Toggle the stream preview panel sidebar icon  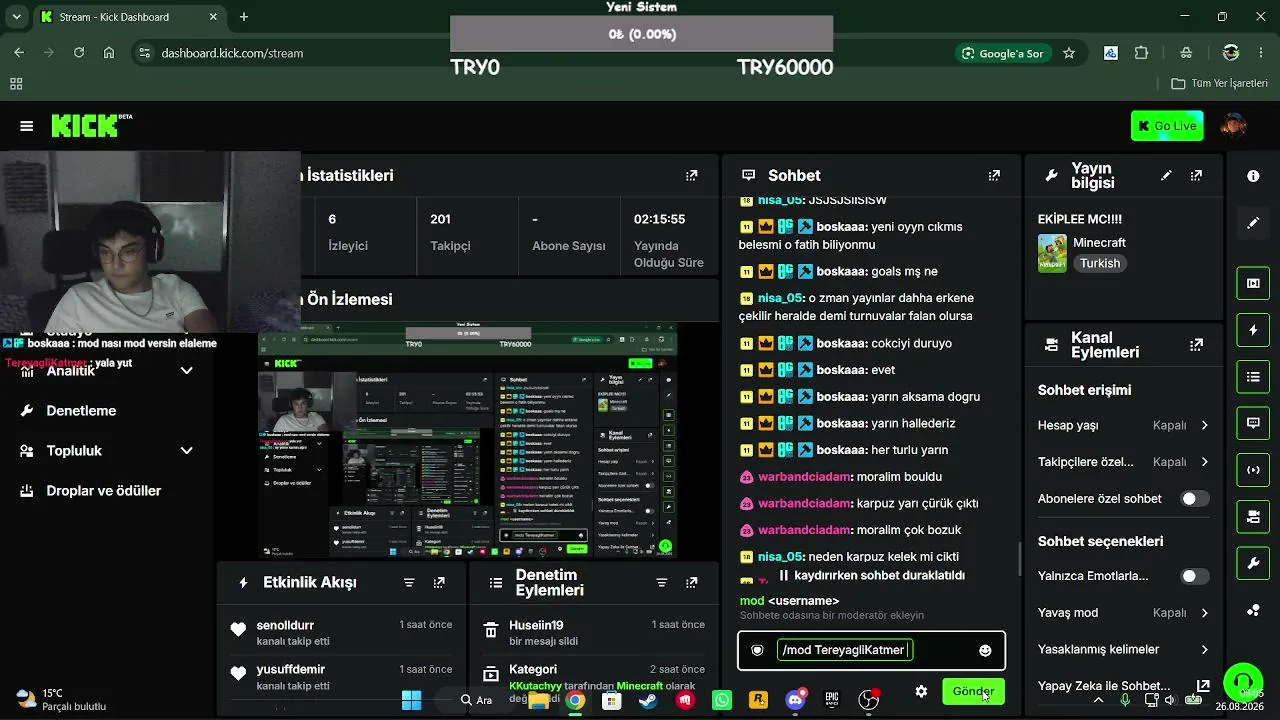pyautogui.click(x=1253, y=283)
